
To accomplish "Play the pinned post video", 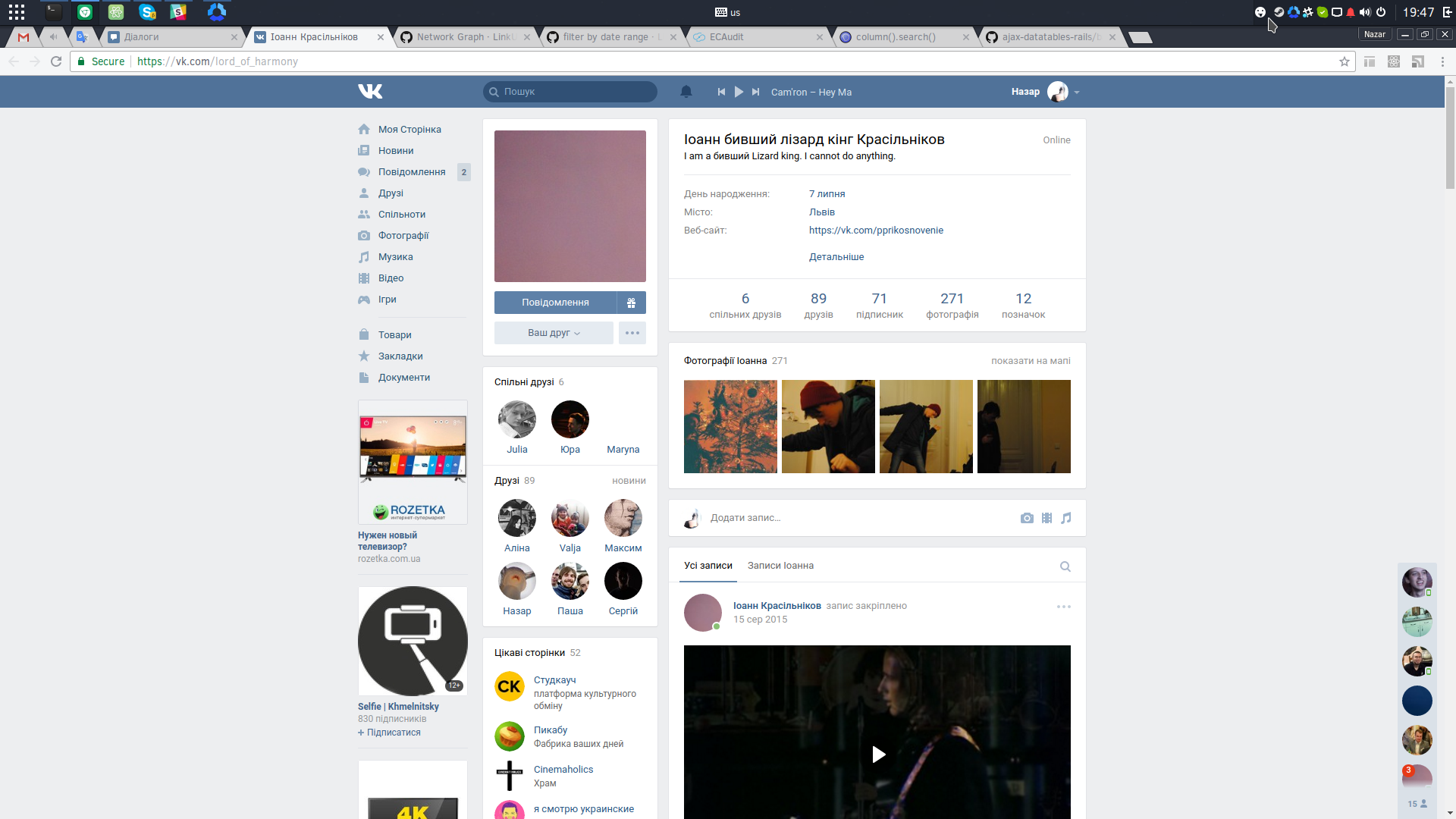I will [x=877, y=755].
